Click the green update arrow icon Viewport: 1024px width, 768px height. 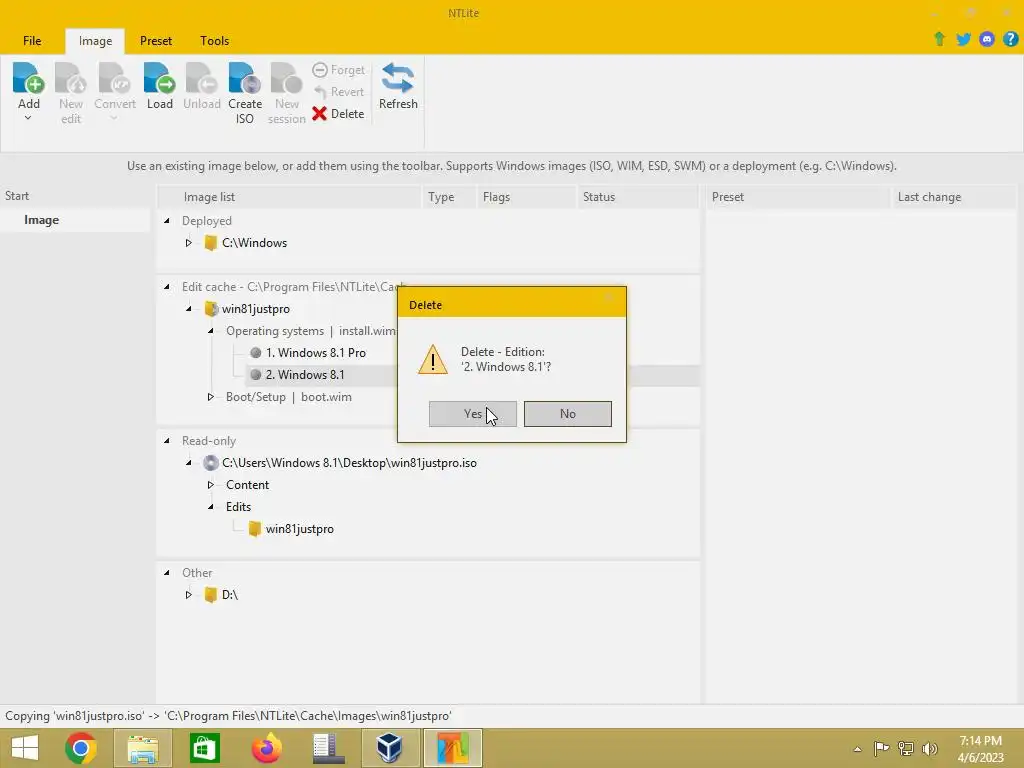pos(940,39)
